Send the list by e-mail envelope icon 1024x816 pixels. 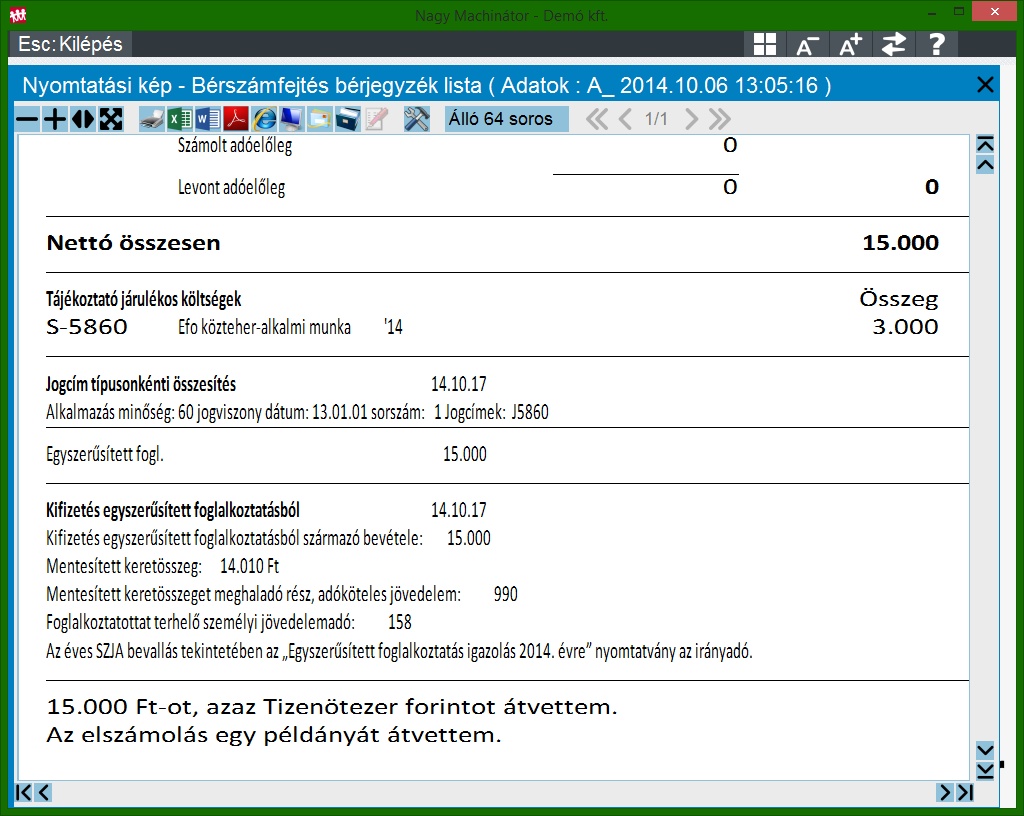click(x=319, y=119)
